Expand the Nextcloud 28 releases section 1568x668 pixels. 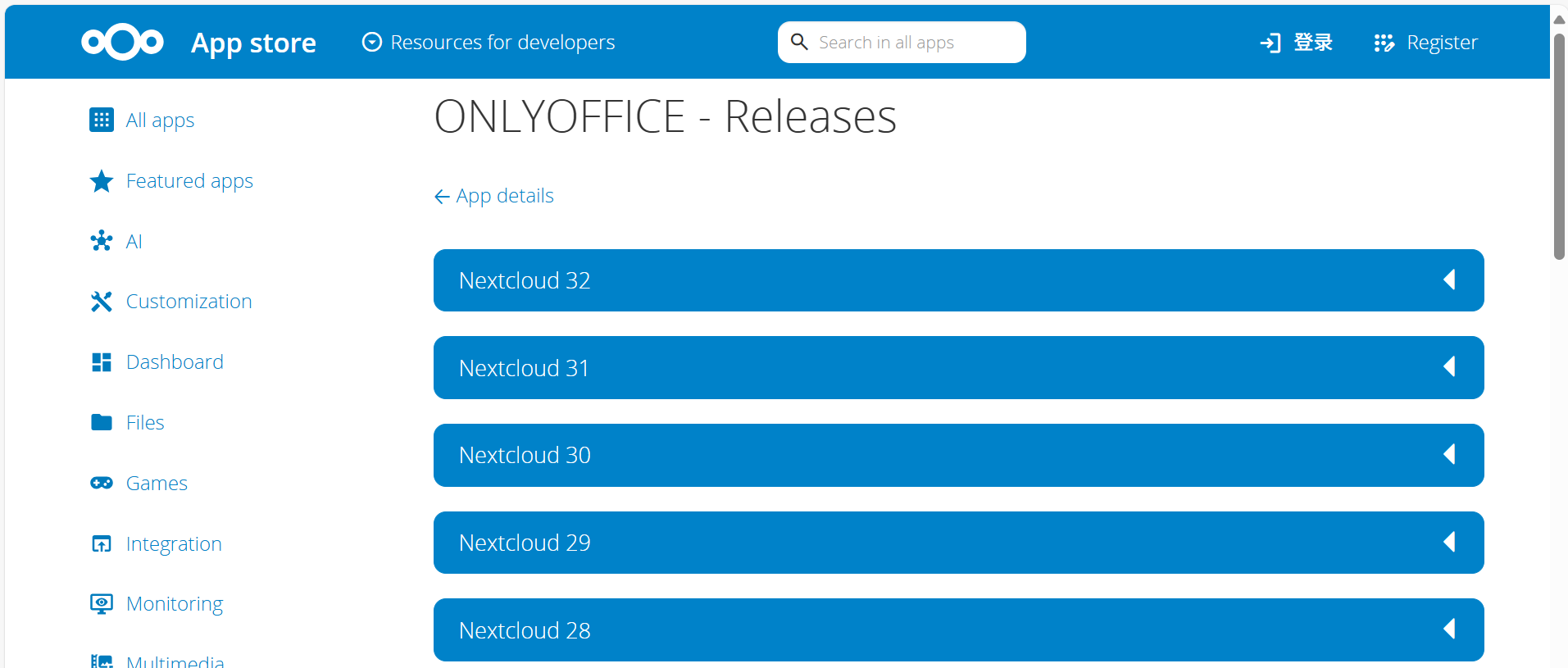959,629
